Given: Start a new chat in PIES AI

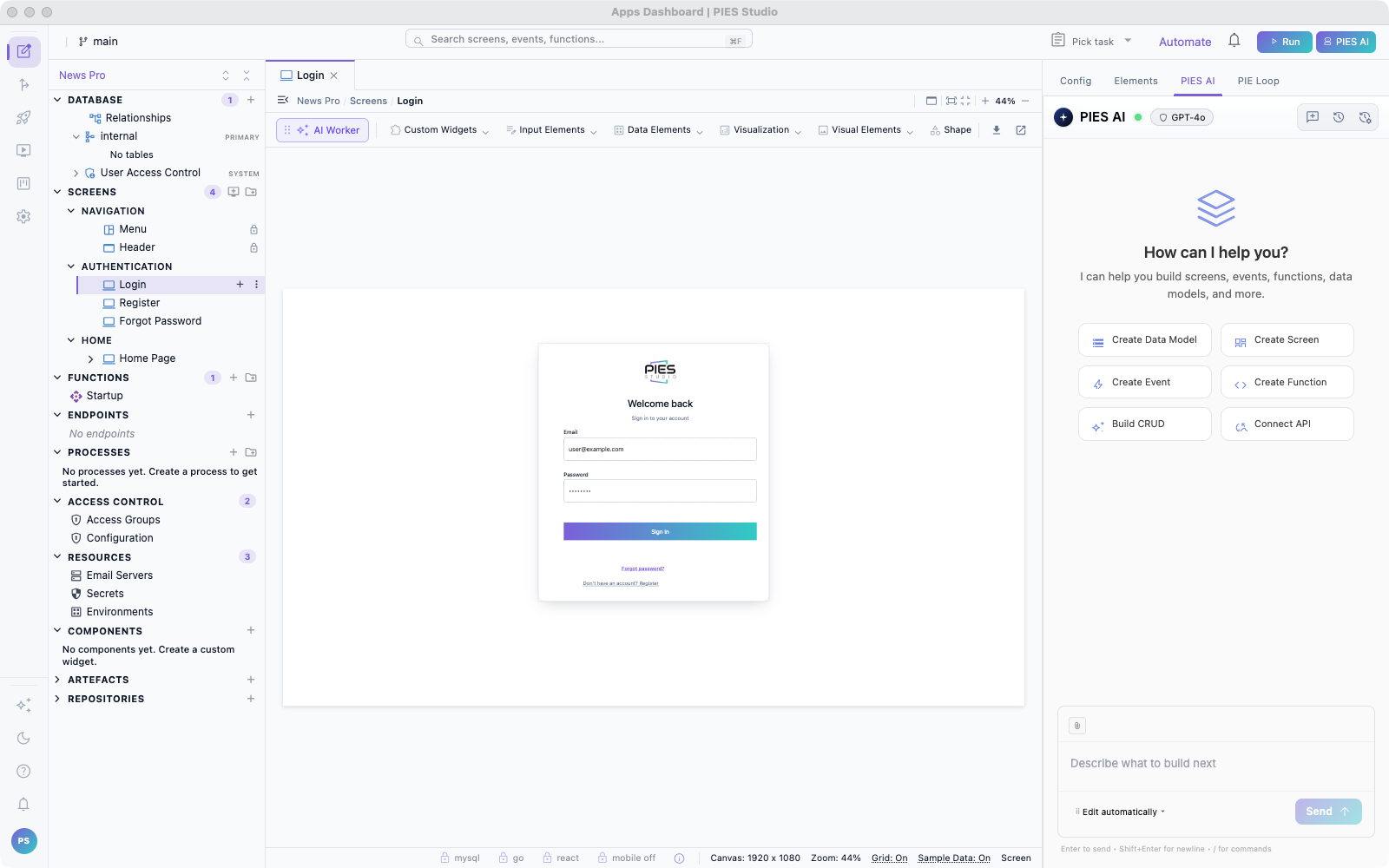Looking at the screenshot, I should [1313, 117].
